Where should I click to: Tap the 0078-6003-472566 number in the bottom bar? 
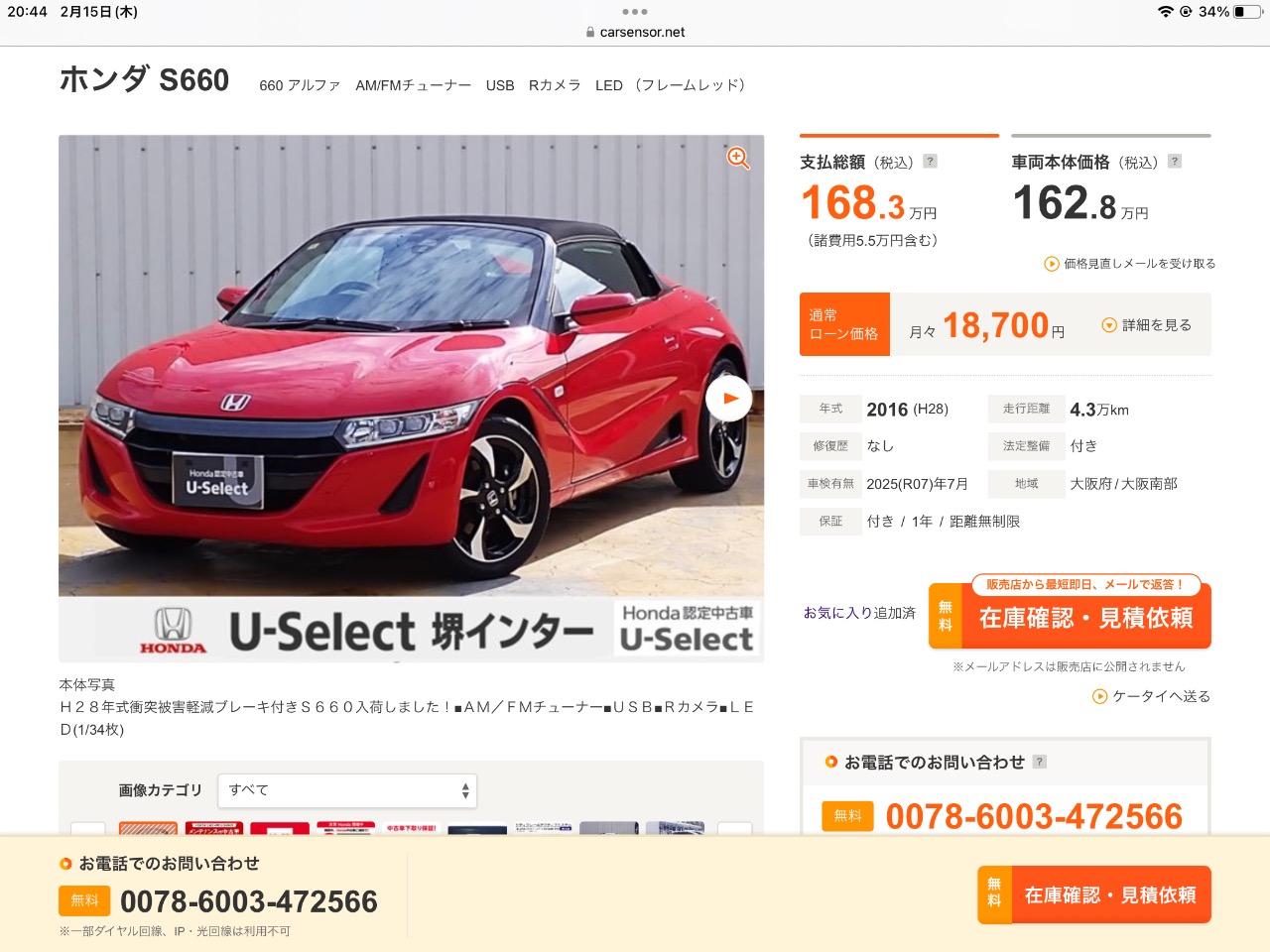(x=249, y=901)
